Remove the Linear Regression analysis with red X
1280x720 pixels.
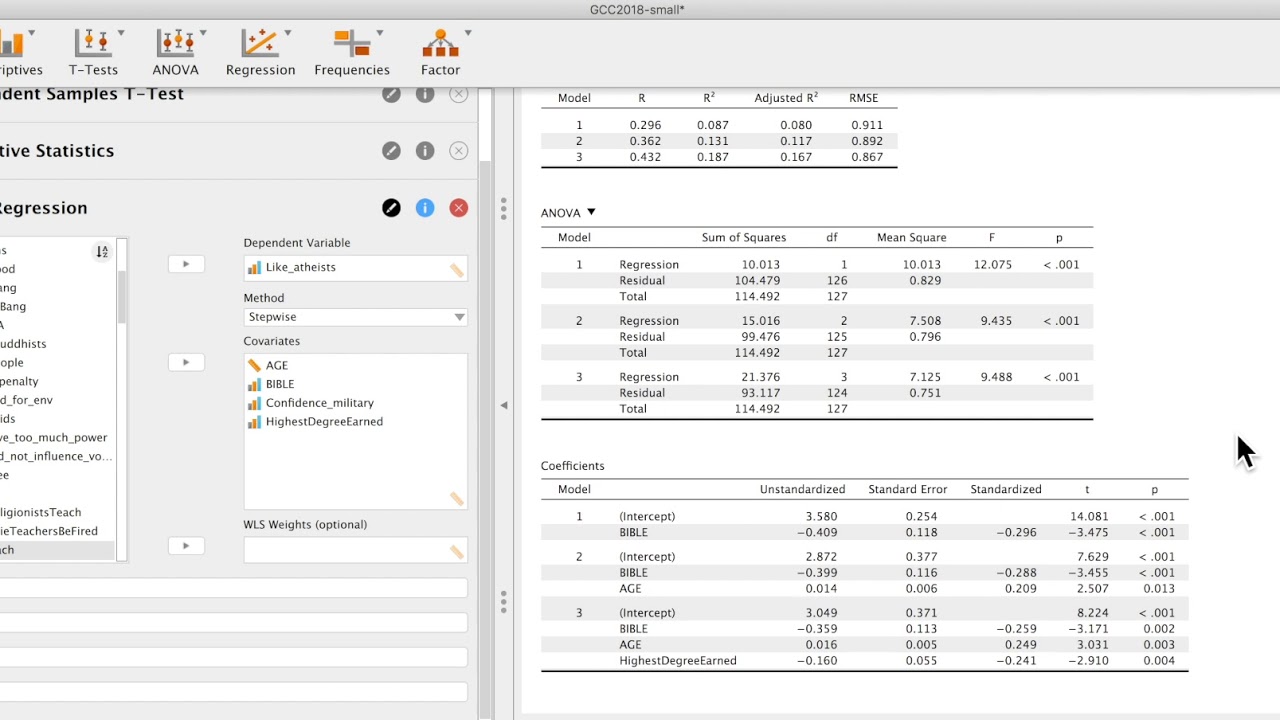(459, 208)
